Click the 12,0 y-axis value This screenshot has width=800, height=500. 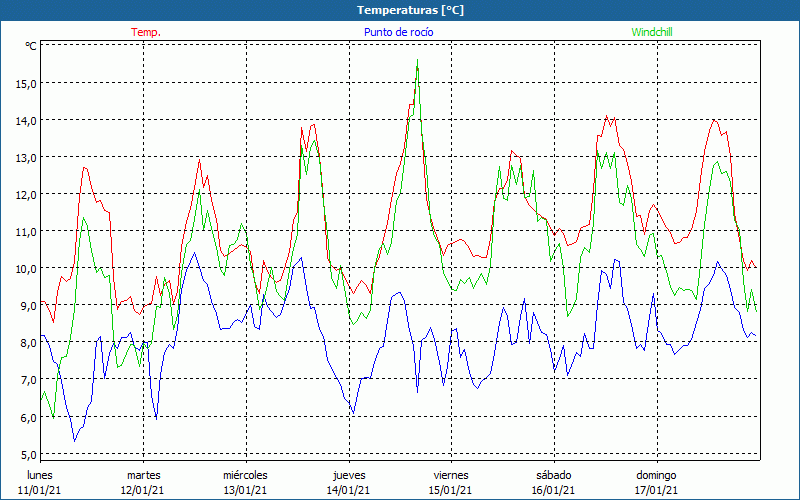pos(26,195)
